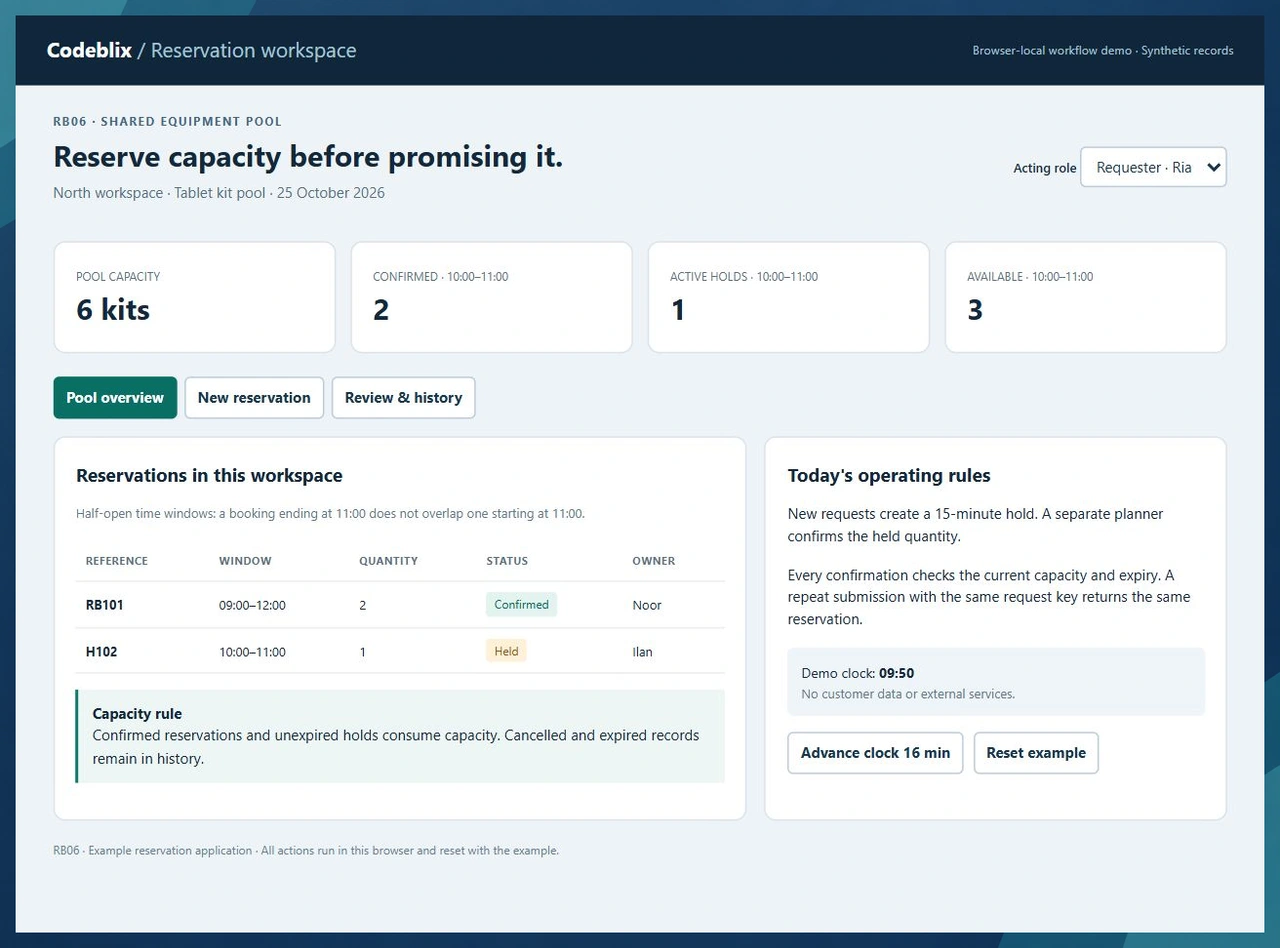
Task: Open the New reservation tab
Action: pos(254,397)
